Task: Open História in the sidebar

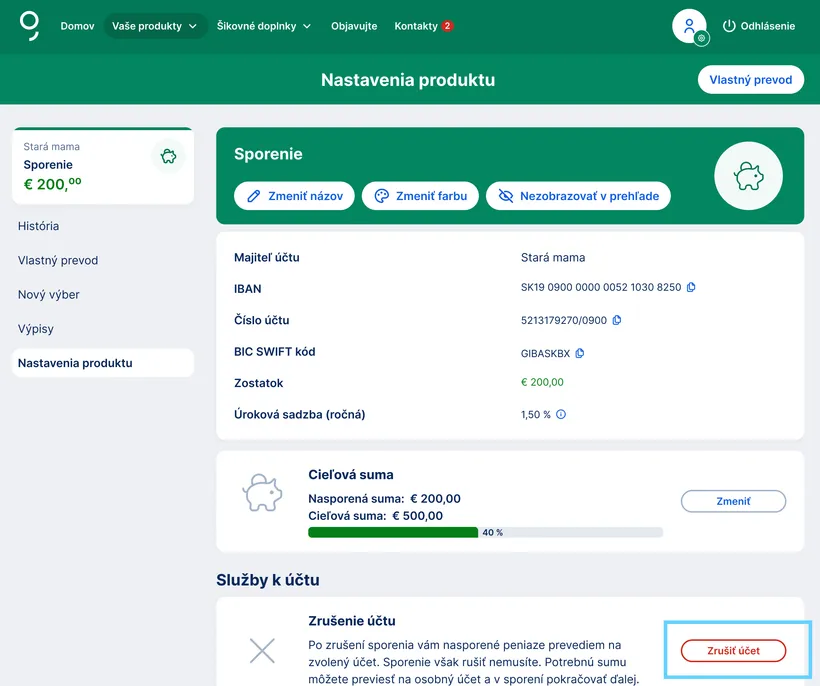Action: [x=38, y=226]
